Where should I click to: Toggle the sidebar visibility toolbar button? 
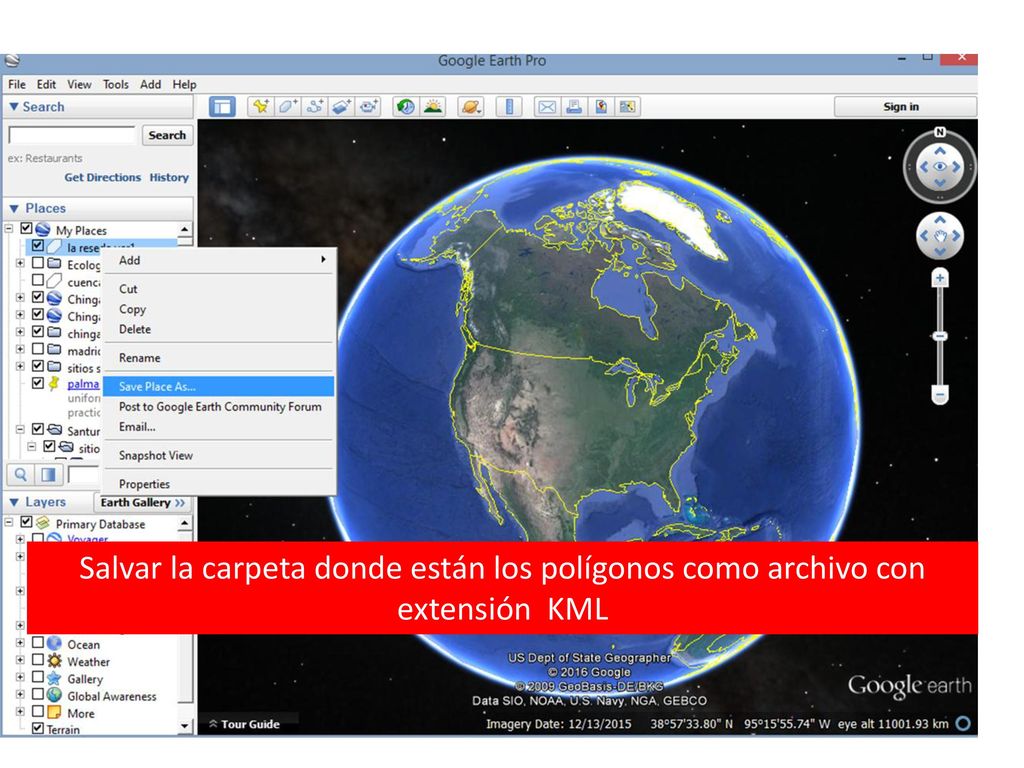point(222,106)
